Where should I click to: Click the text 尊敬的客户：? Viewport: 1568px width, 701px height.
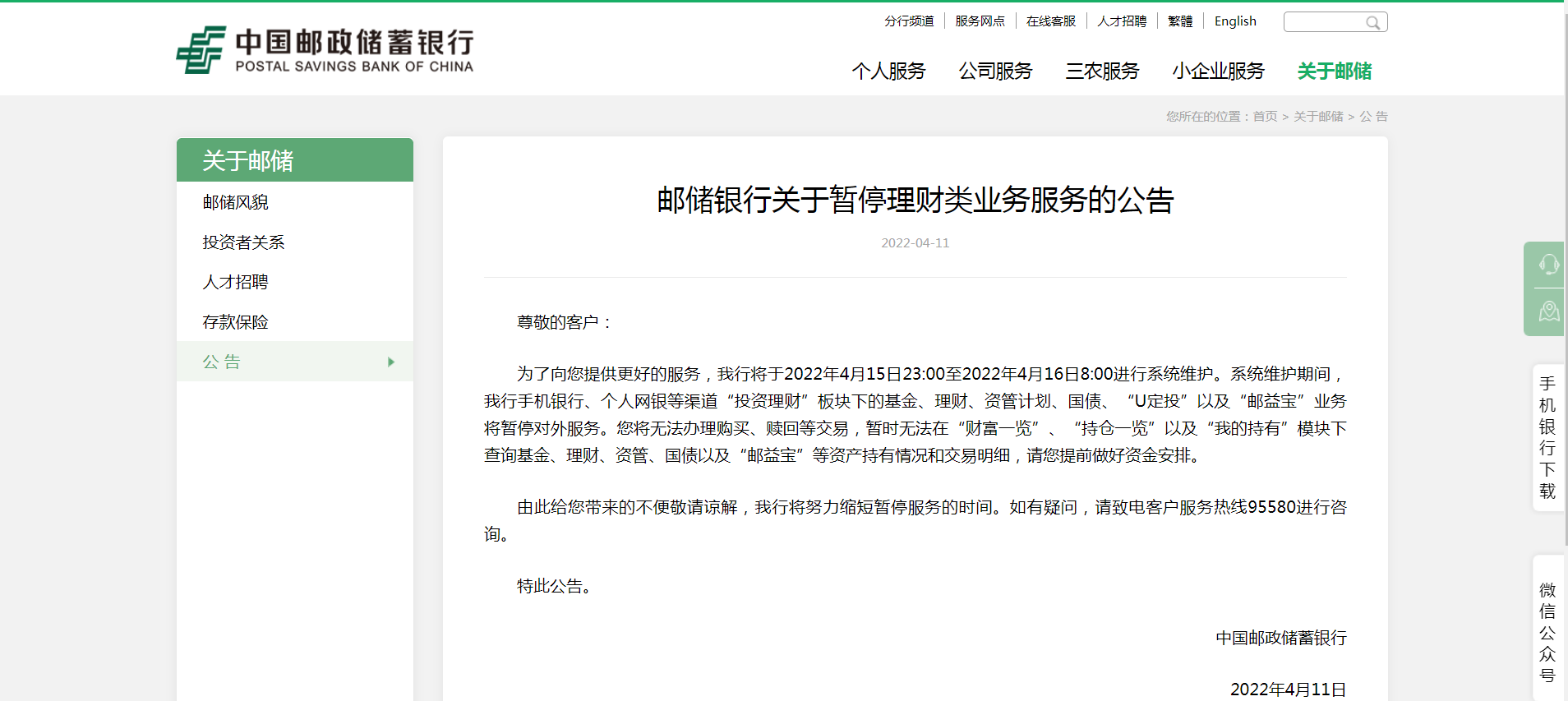point(565,323)
